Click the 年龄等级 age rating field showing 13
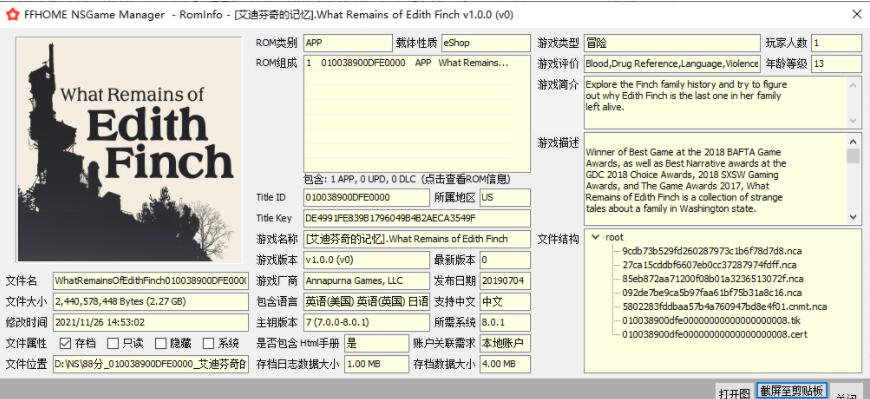This screenshot has height=399, width=870. click(836, 64)
